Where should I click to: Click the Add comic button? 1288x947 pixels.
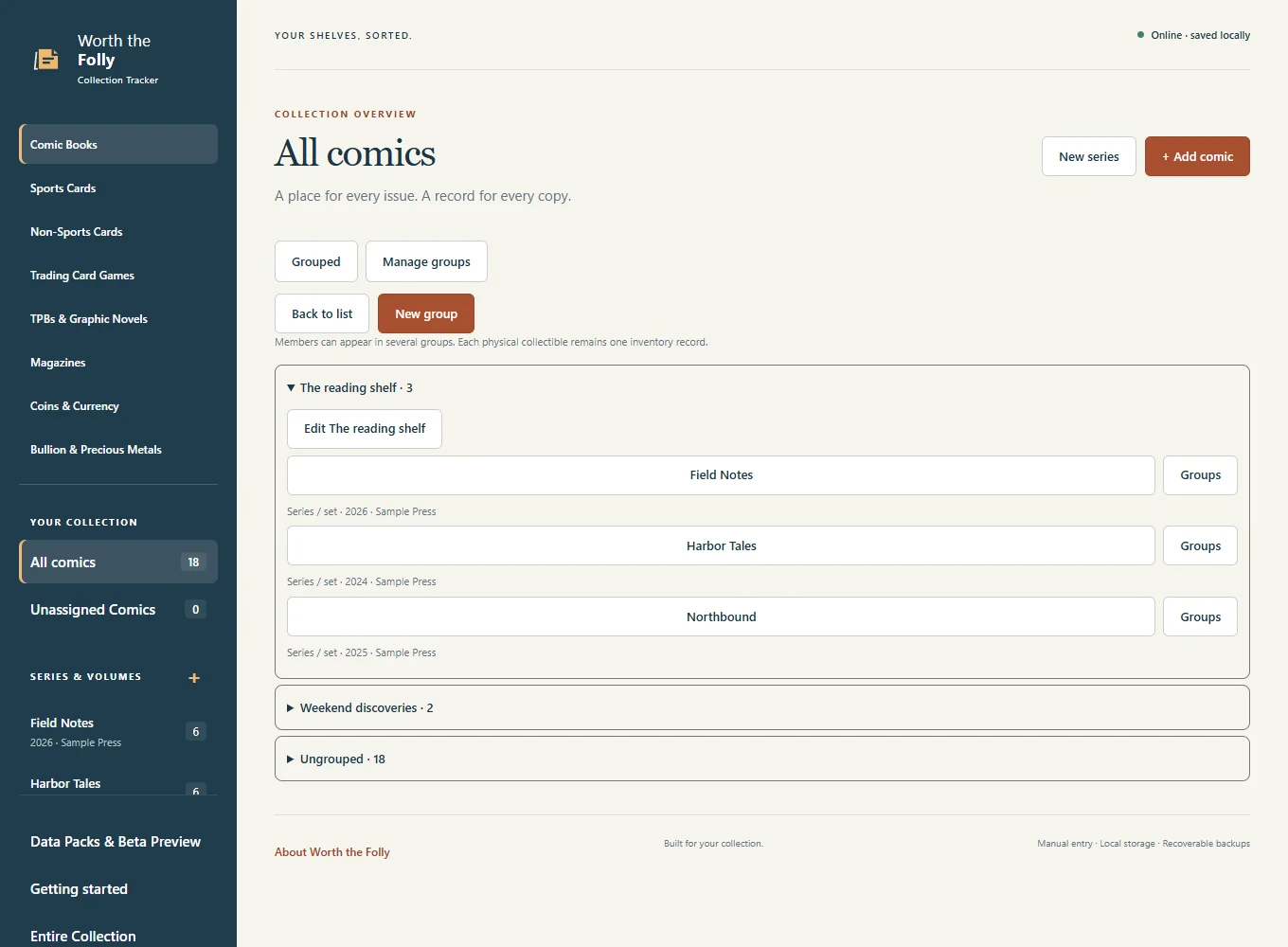coord(1197,156)
